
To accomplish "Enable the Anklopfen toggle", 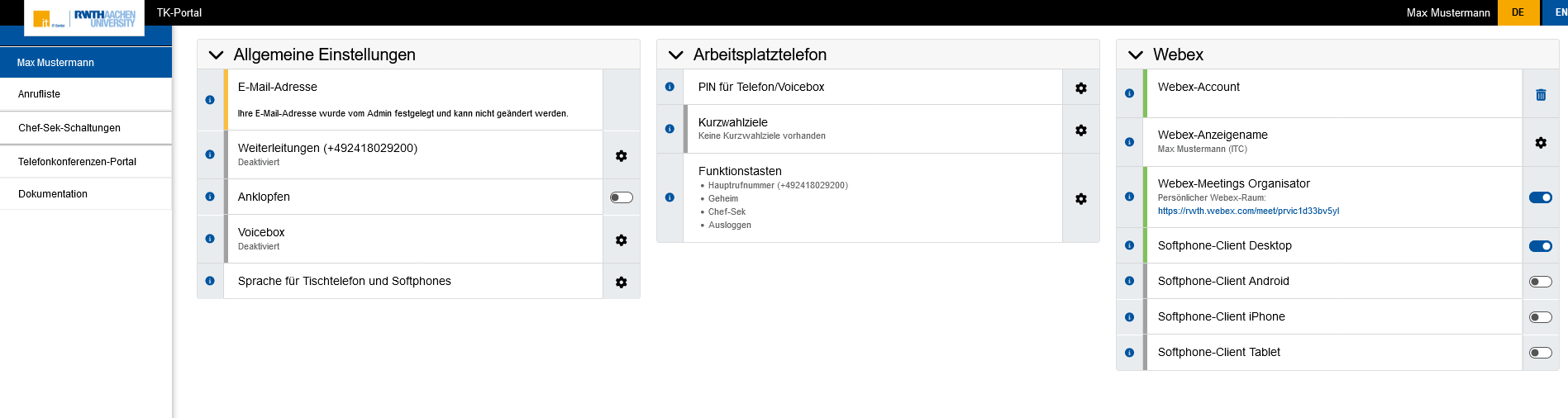I will pos(621,197).
